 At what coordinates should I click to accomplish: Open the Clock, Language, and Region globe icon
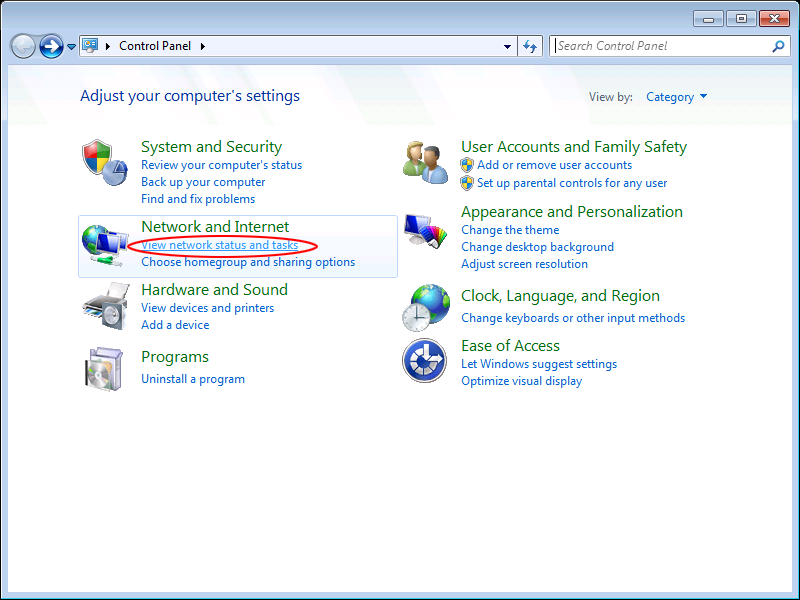pyautogui.click(x=426, y=308)
